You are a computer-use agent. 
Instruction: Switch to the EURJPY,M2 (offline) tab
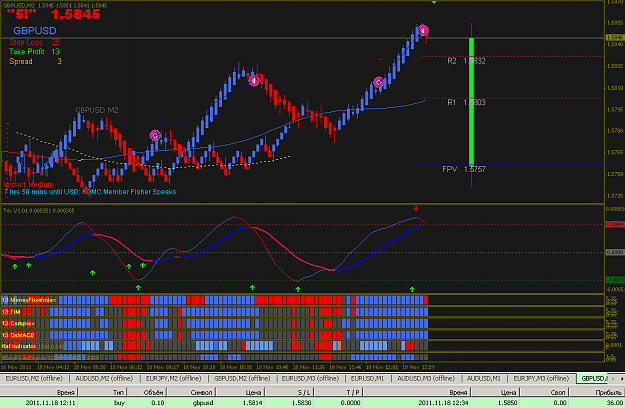click(173, 378)
